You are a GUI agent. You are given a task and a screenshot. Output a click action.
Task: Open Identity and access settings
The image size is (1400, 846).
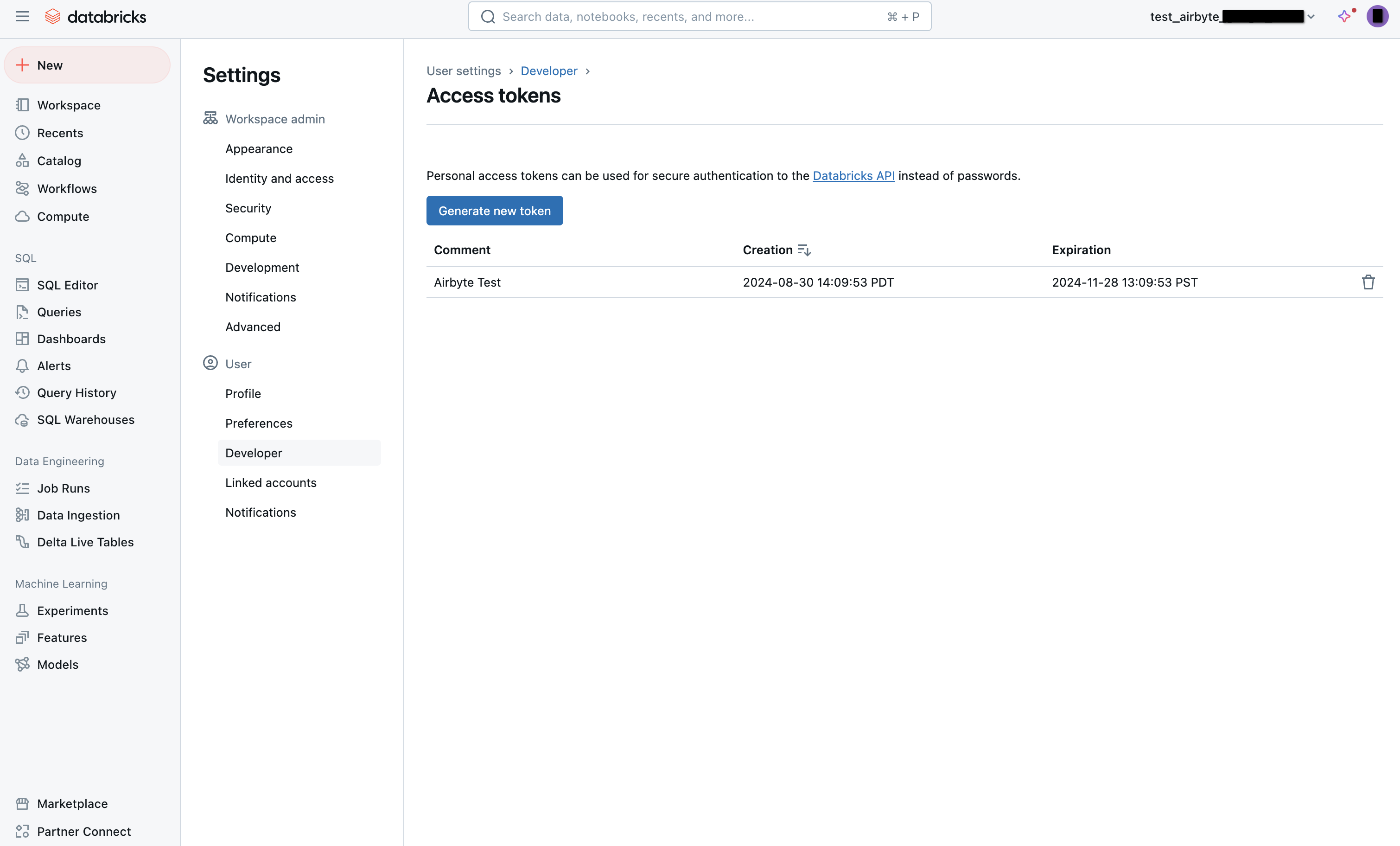(x=280, y=179)
